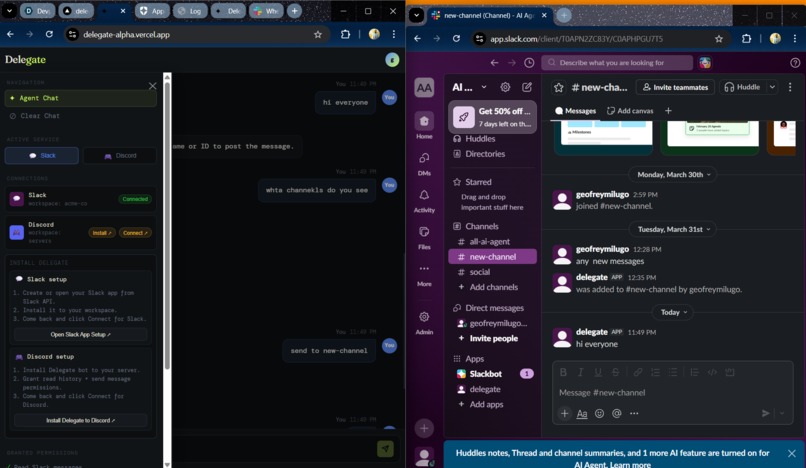
Task: Open the Get 50% off promotion card
Action: pos(492,117)
